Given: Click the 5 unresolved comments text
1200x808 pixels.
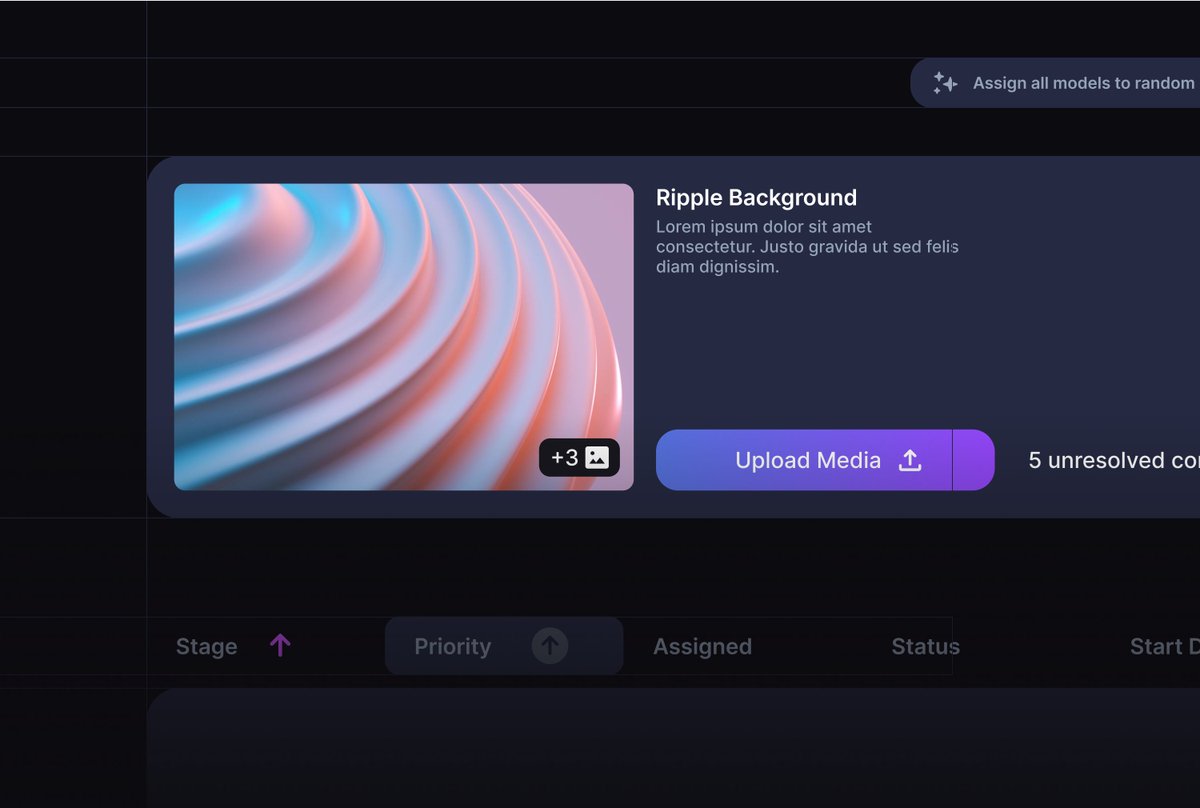Looking at the screenshot, I should 1114,460.
